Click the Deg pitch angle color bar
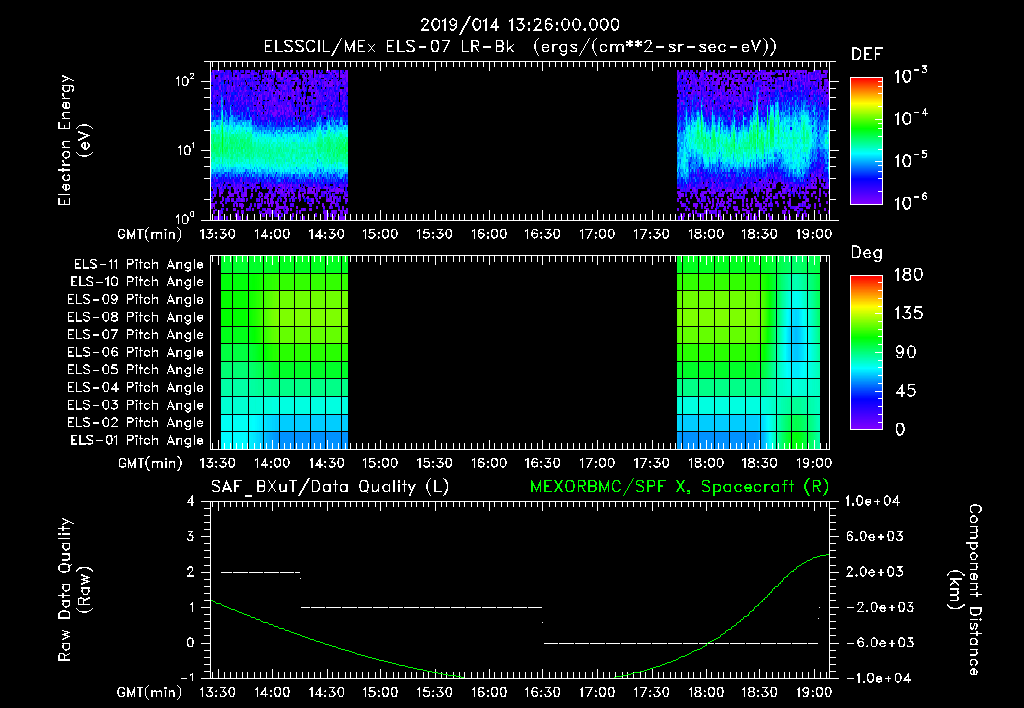Viewport: 1024px width, 708px height. coord(866,352)
